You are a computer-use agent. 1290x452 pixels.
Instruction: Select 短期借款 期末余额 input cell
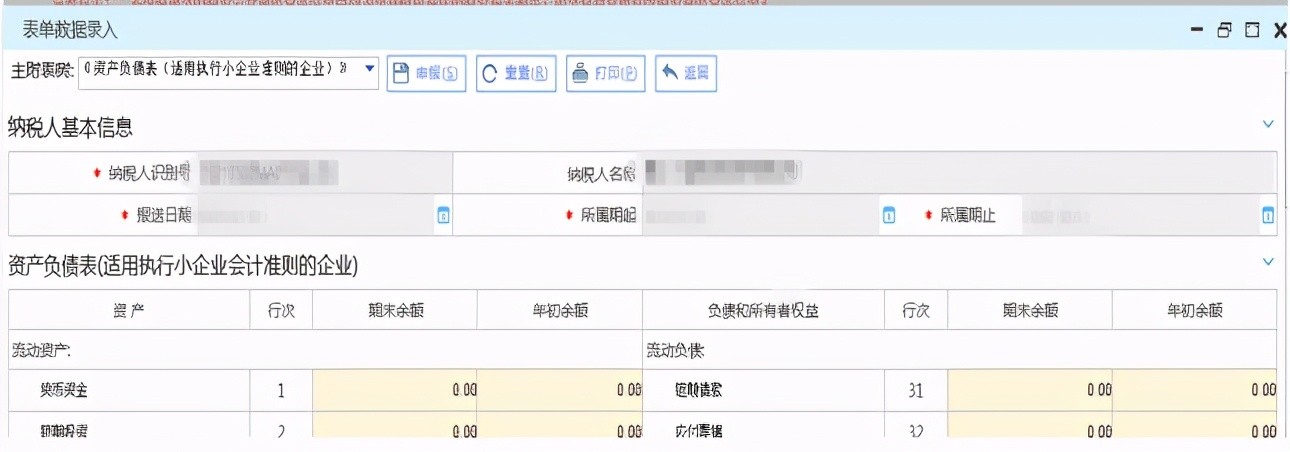[x=1029, y=390]
